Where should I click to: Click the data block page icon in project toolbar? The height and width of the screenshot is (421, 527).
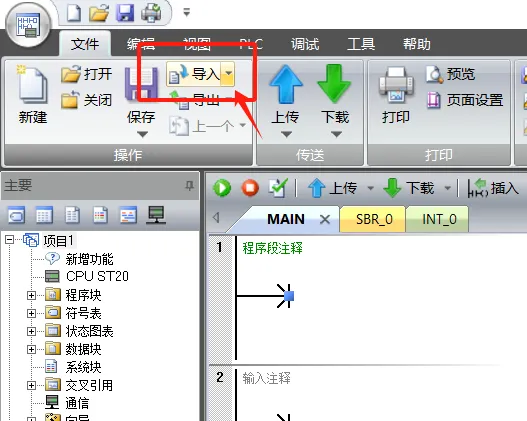point(72,214)
